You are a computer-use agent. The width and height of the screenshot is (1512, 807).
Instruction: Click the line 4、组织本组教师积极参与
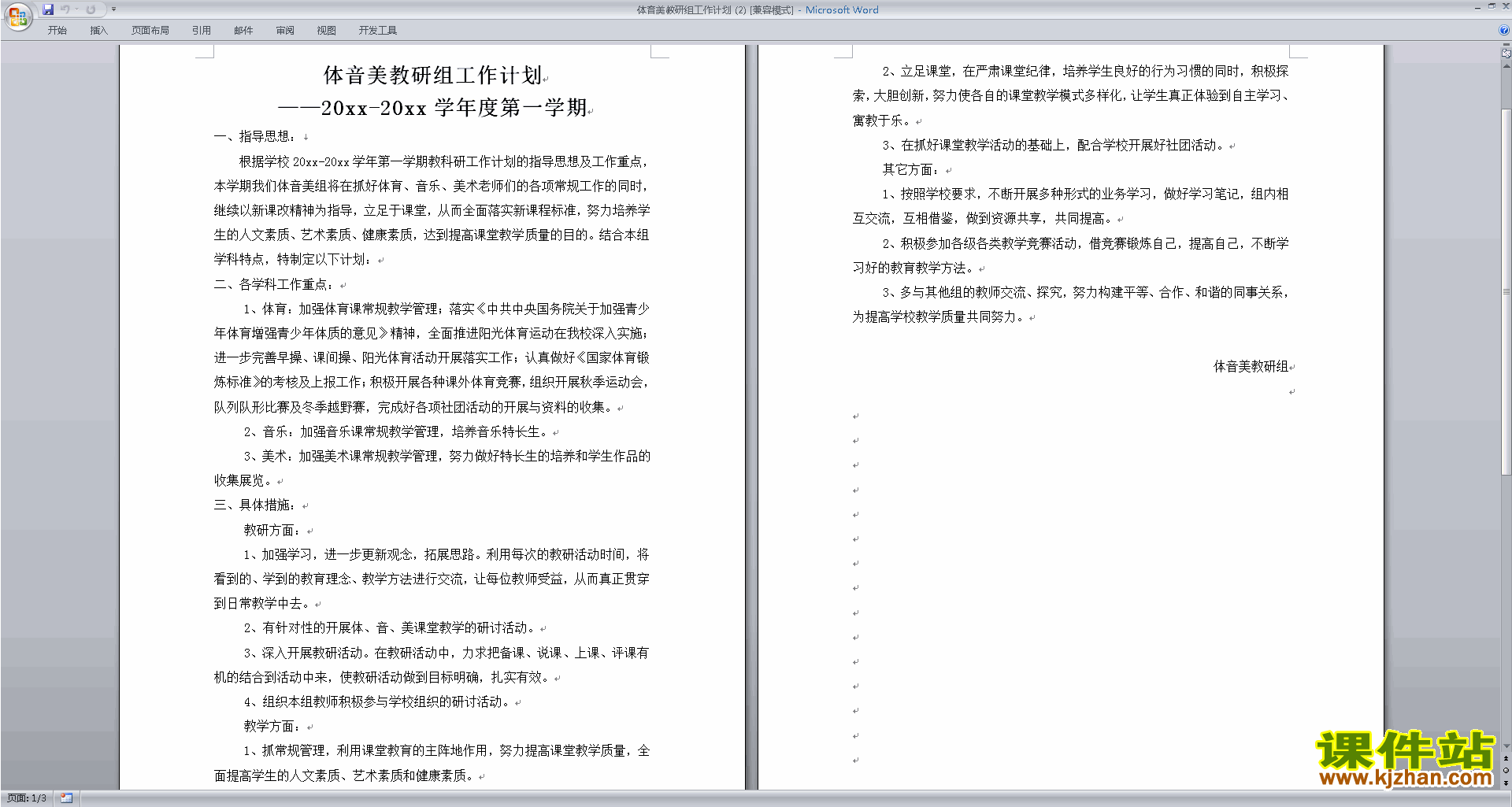pyautogui.click(x=377, y=701)
